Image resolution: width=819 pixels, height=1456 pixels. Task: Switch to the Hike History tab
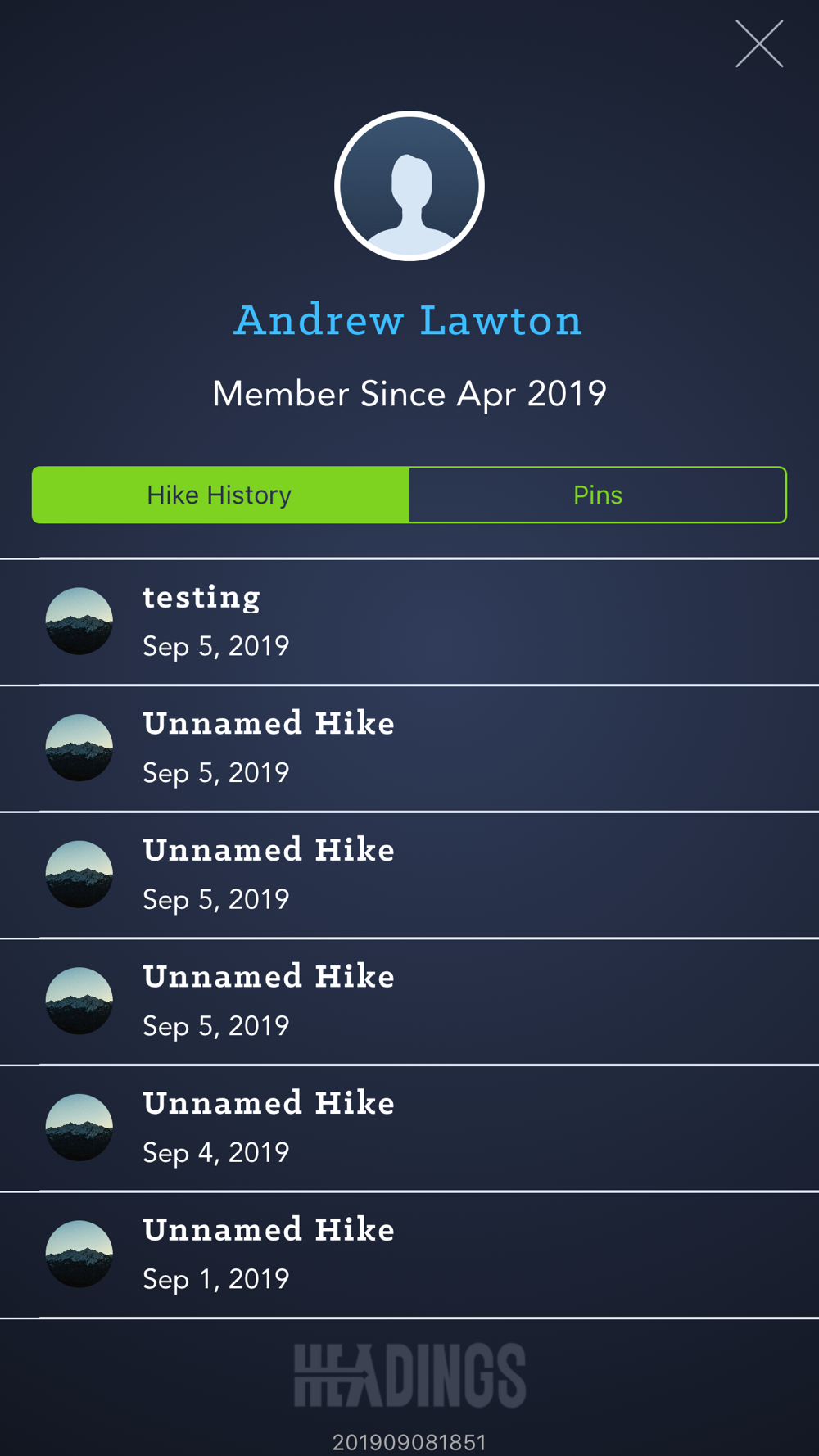pos(220,495)
